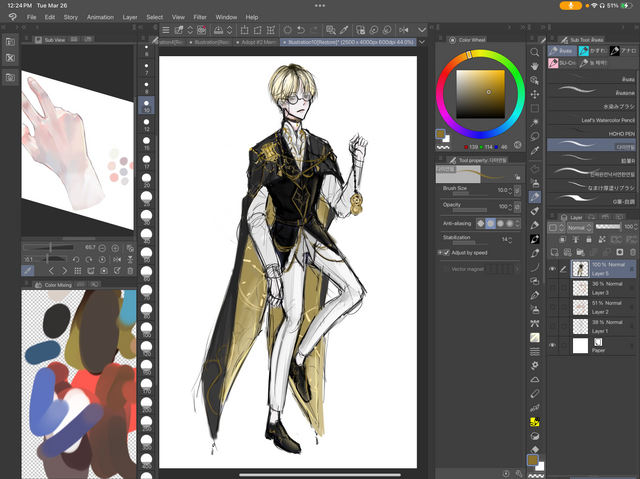Adjust Opacity value stepper in Tool property
640x479 pixels.
click(510, 207)
